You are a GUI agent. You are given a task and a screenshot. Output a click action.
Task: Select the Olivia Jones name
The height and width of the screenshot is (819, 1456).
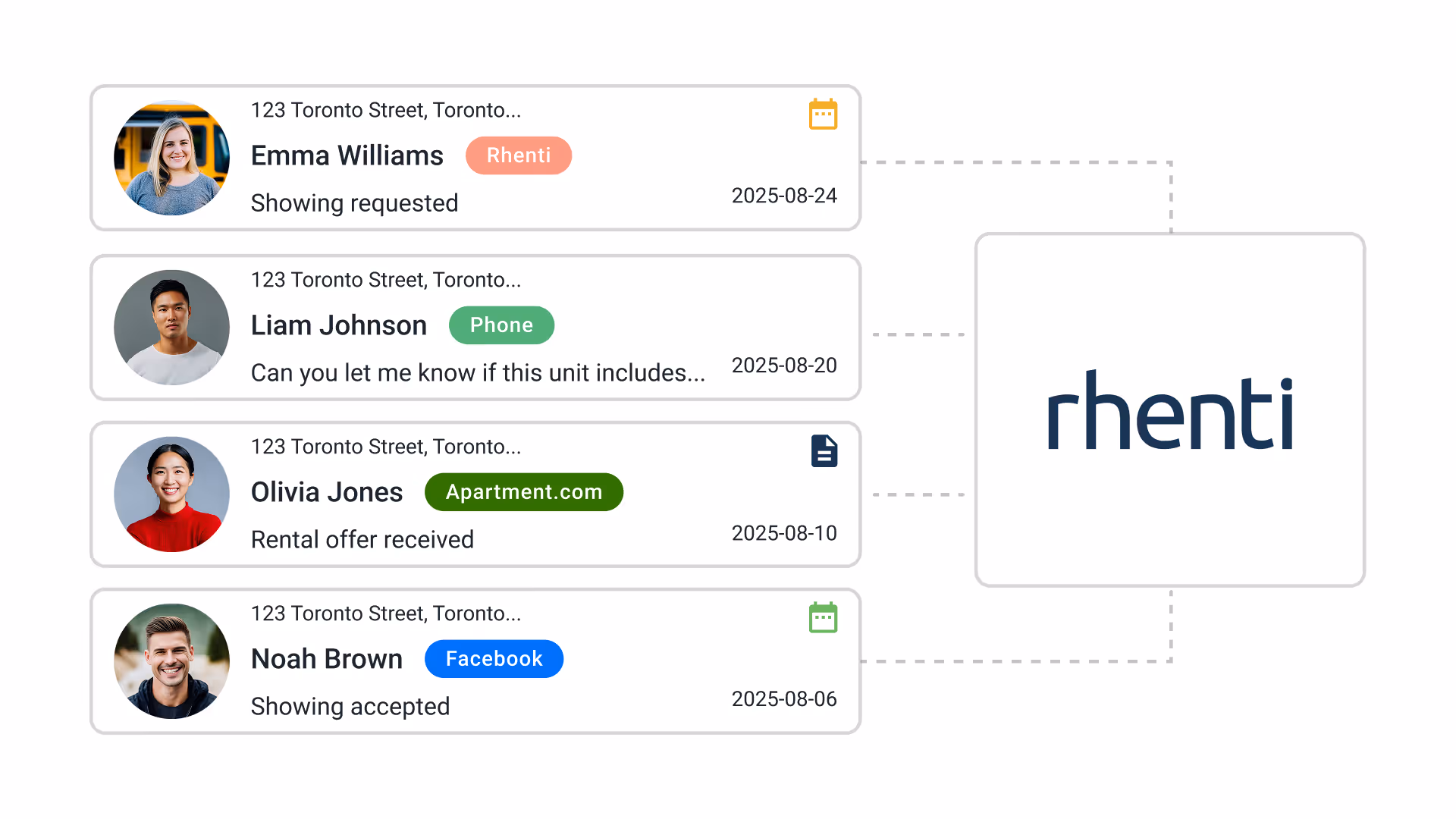pyautogui.click(x=327, y=492)
